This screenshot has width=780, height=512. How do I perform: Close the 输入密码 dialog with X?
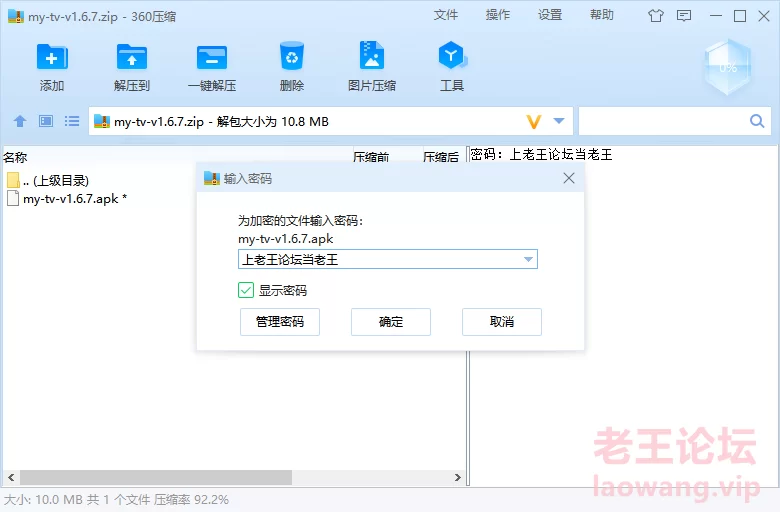coord(569,178)
